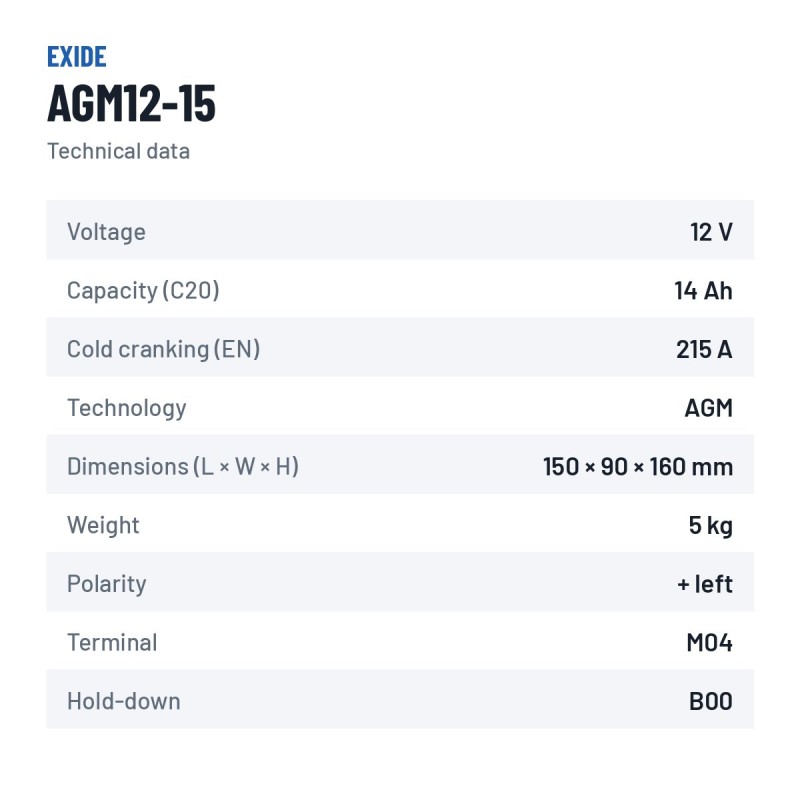
Task: Select the Polarity row label
Action: (x=107, y=584)
